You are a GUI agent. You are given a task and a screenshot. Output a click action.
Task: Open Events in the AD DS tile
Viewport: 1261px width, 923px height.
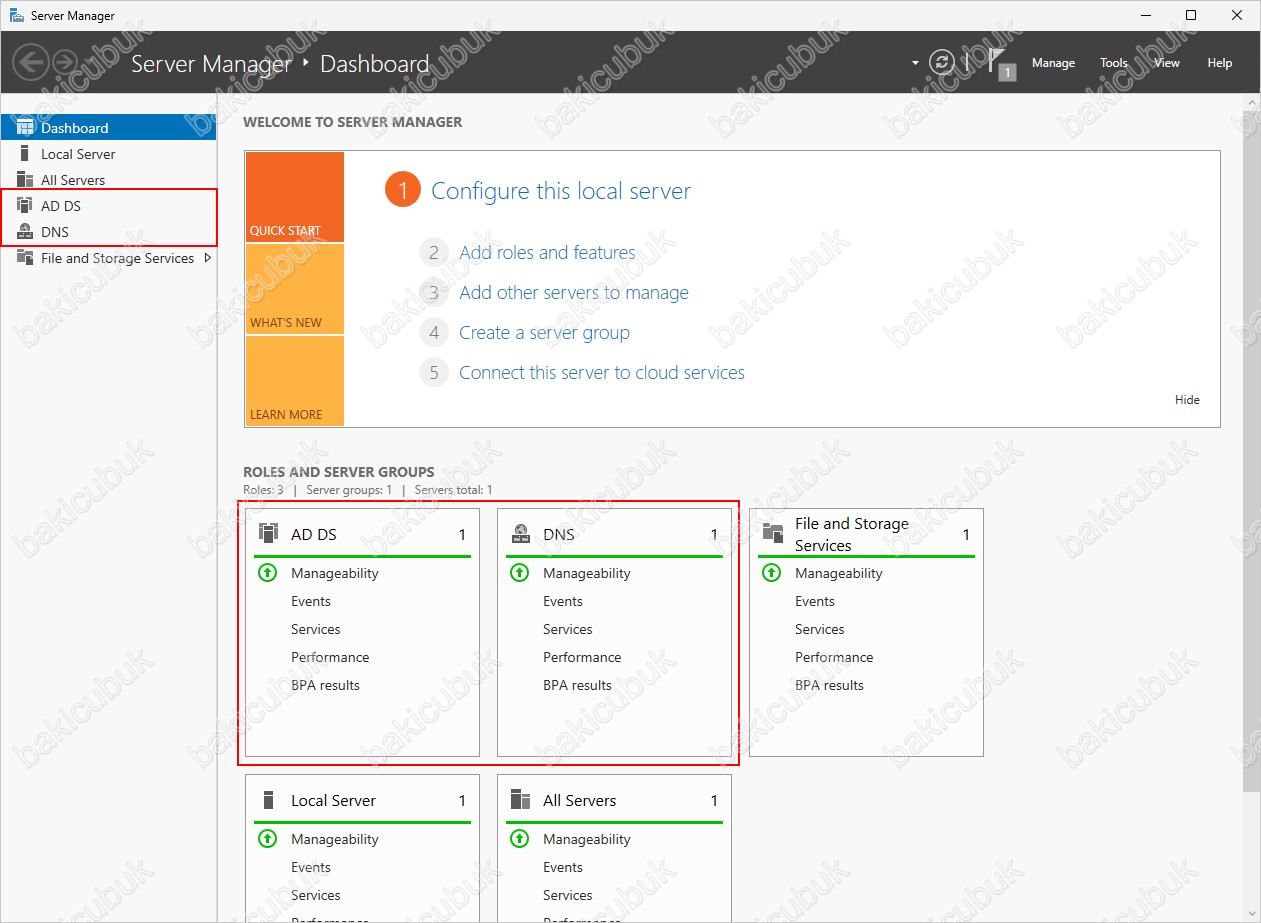click(x=311, y=601)
